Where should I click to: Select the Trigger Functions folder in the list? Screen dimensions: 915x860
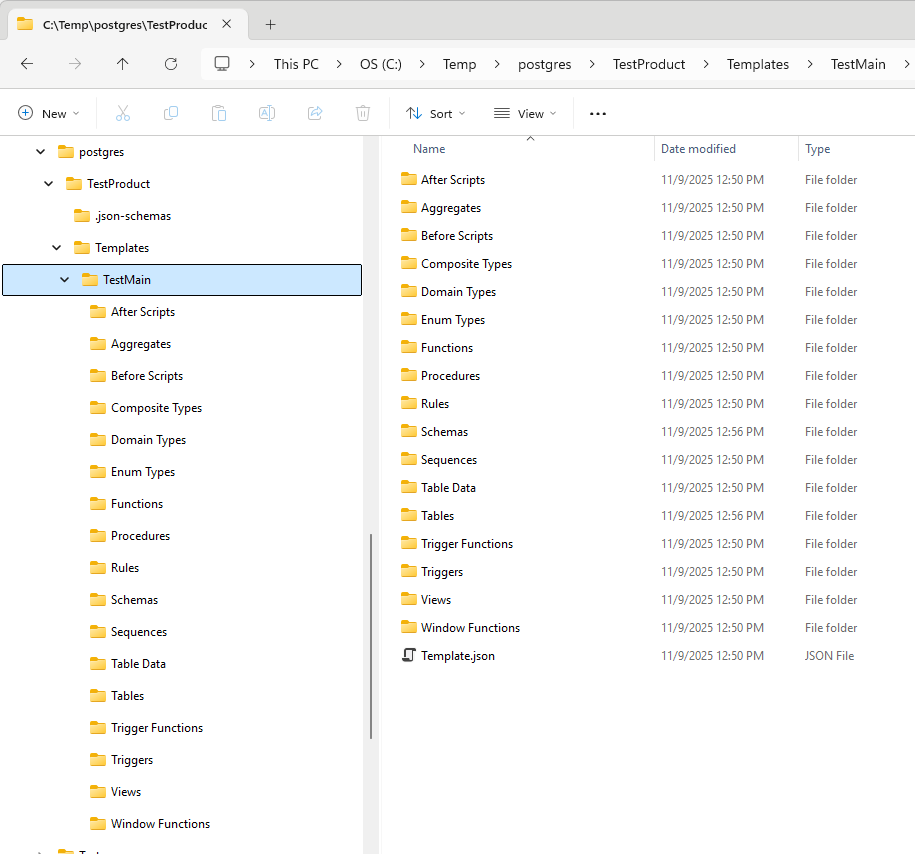(x=466, y=543)
